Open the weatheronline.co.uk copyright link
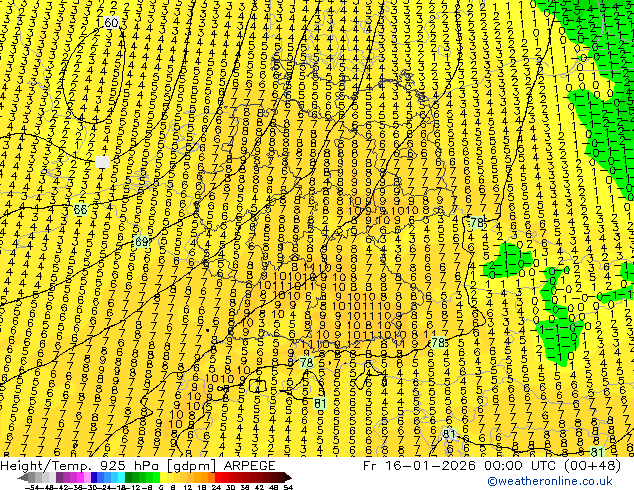This screenshot has height=490, width=634. [550, 482]
